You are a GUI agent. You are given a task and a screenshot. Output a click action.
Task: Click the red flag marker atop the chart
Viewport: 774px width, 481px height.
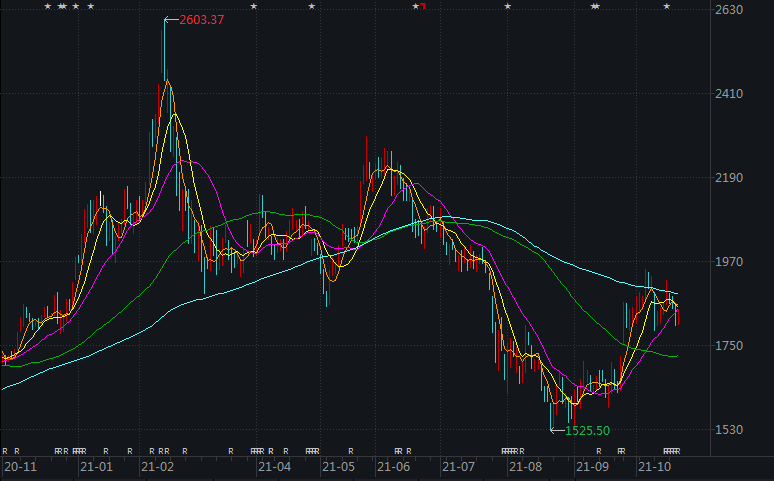423,6
